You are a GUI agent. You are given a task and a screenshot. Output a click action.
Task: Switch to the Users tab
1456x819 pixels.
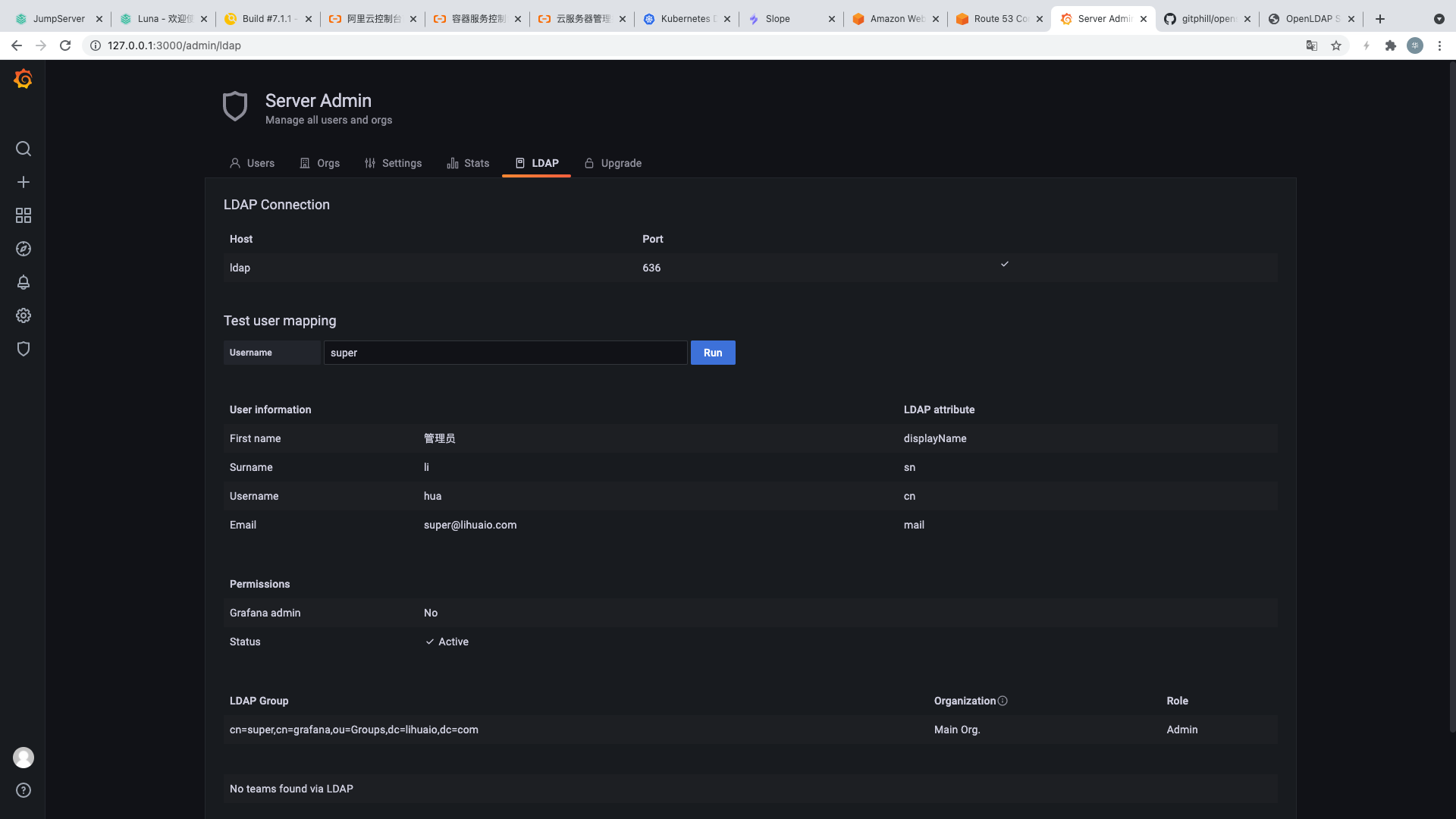[253, 163]
